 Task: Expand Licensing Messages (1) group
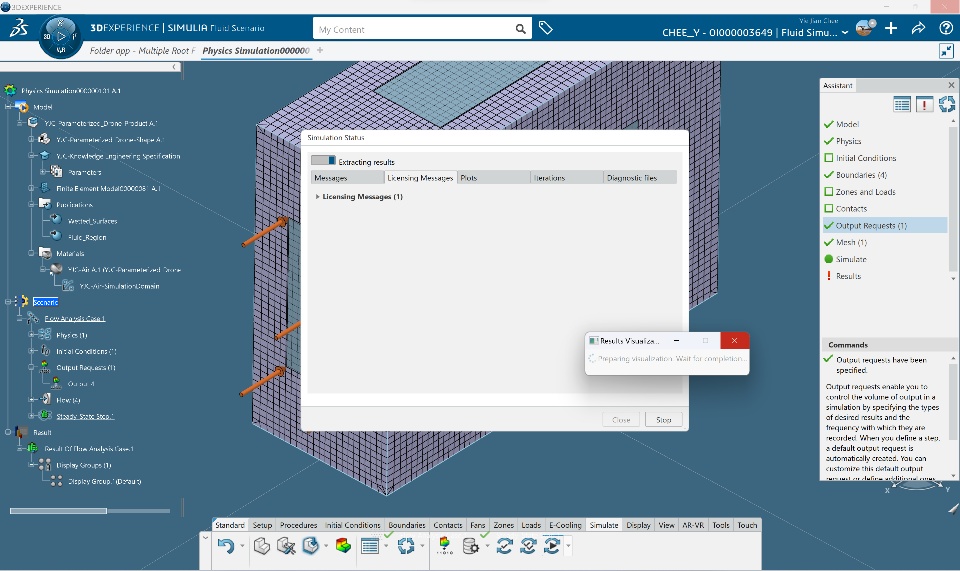tap(317, 196)
